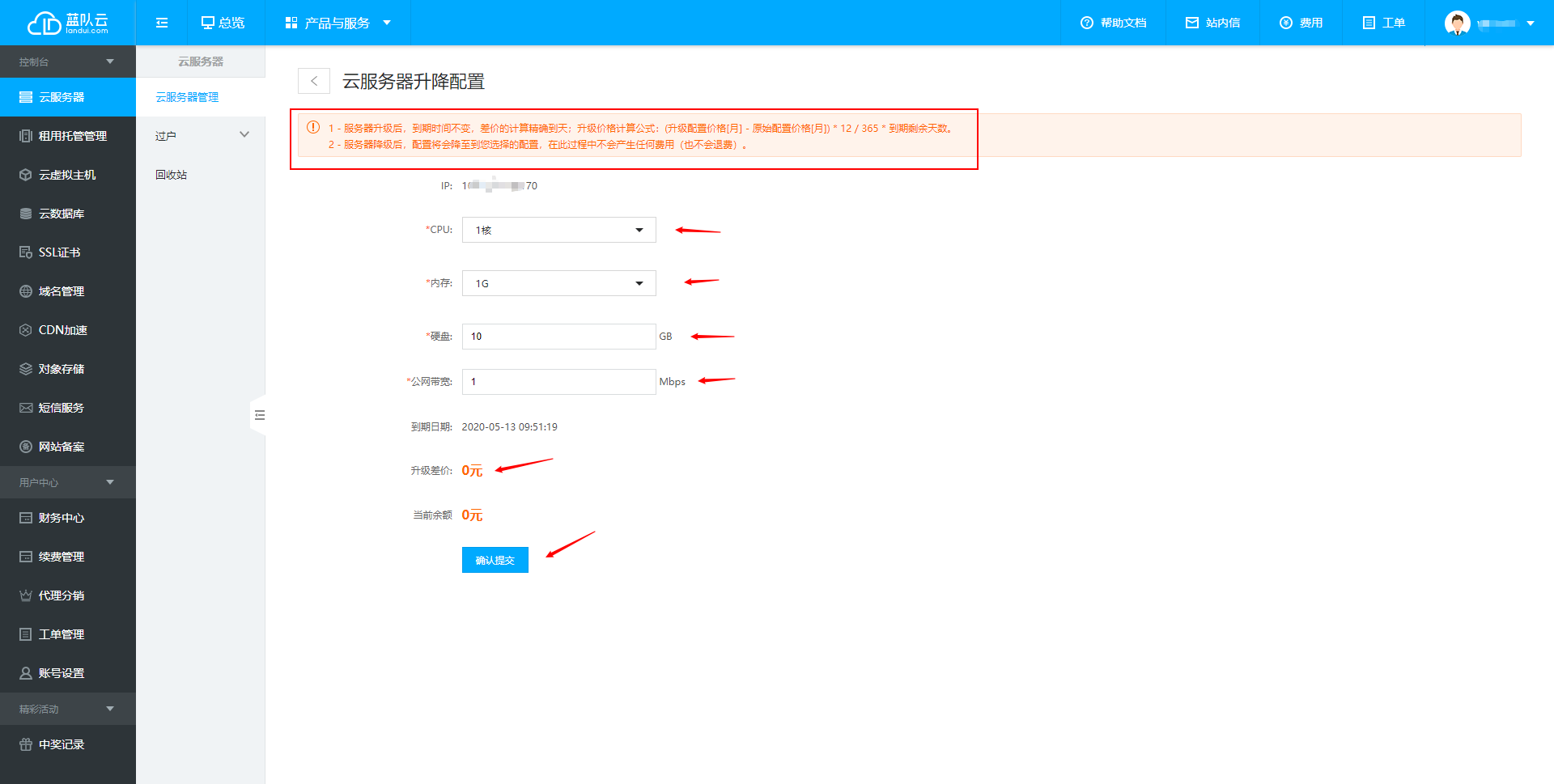Expand the 过户 section in the submenu
Screen dimensions: 1554x784
202,135
